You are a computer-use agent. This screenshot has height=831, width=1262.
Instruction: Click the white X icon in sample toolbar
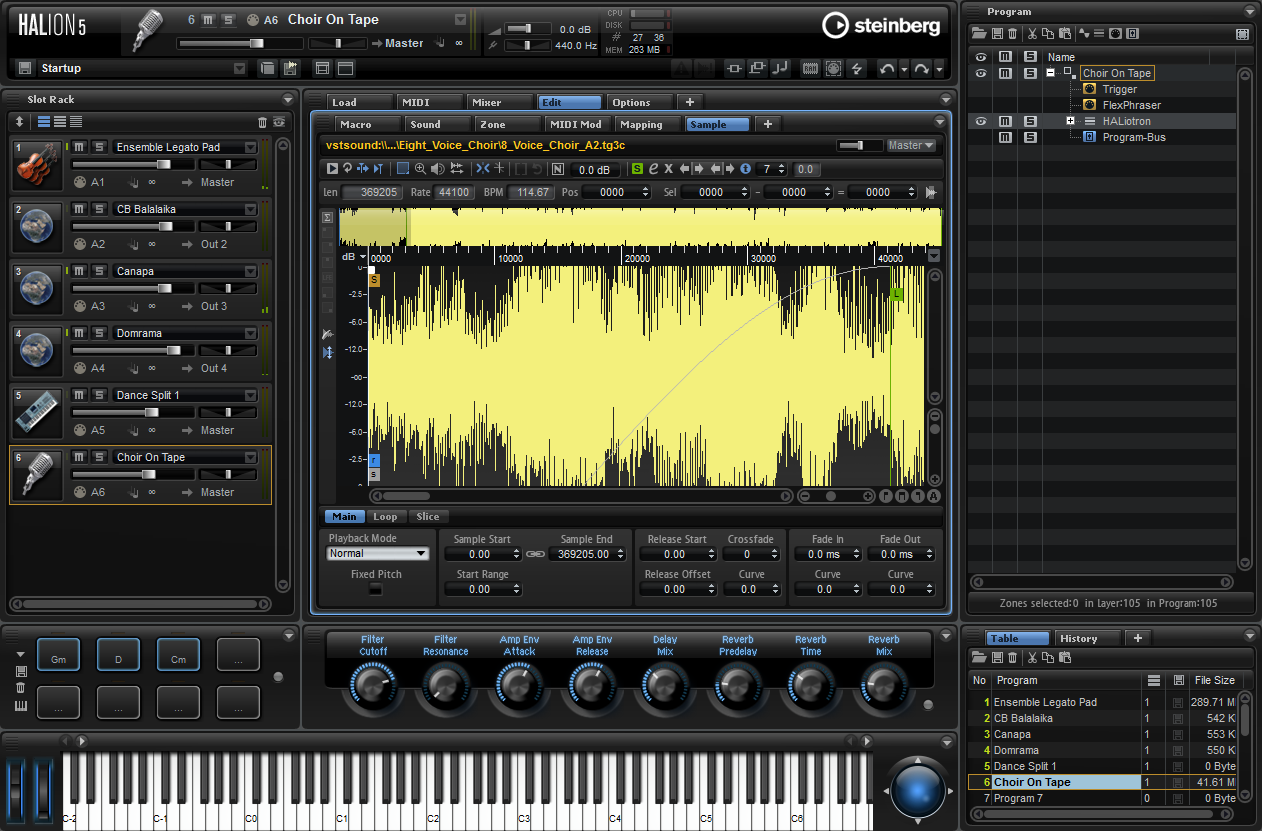pyautogui.click(x=669, y=169)
